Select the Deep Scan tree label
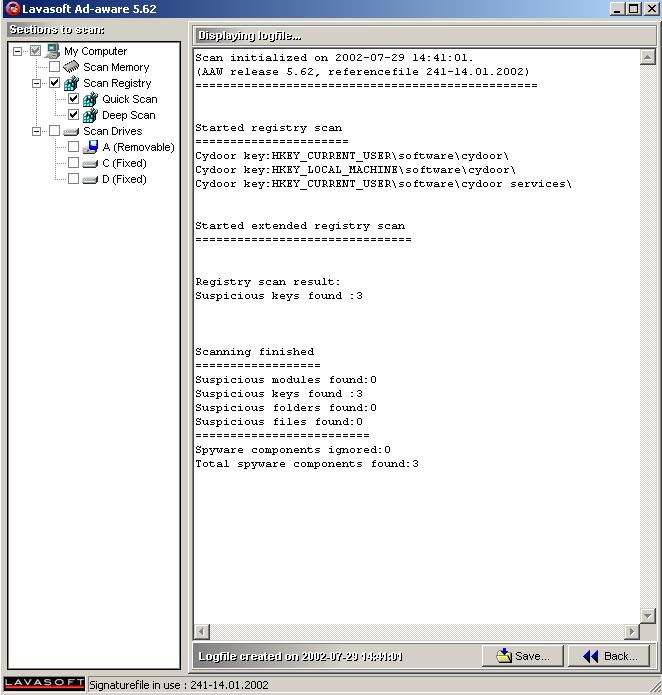The image size is (662, 695). click(129, 115)
